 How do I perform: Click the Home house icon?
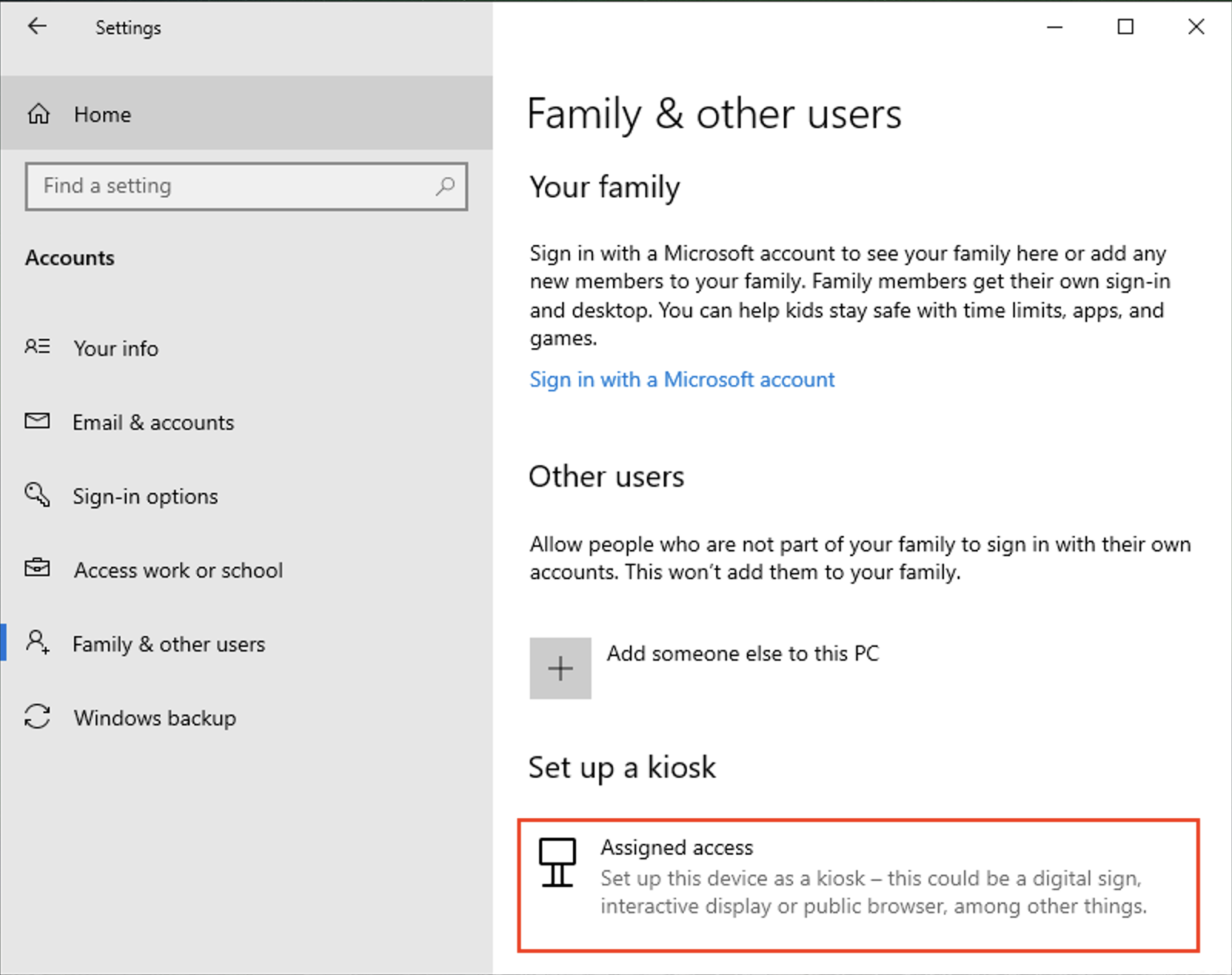click(x=38, y=113)
